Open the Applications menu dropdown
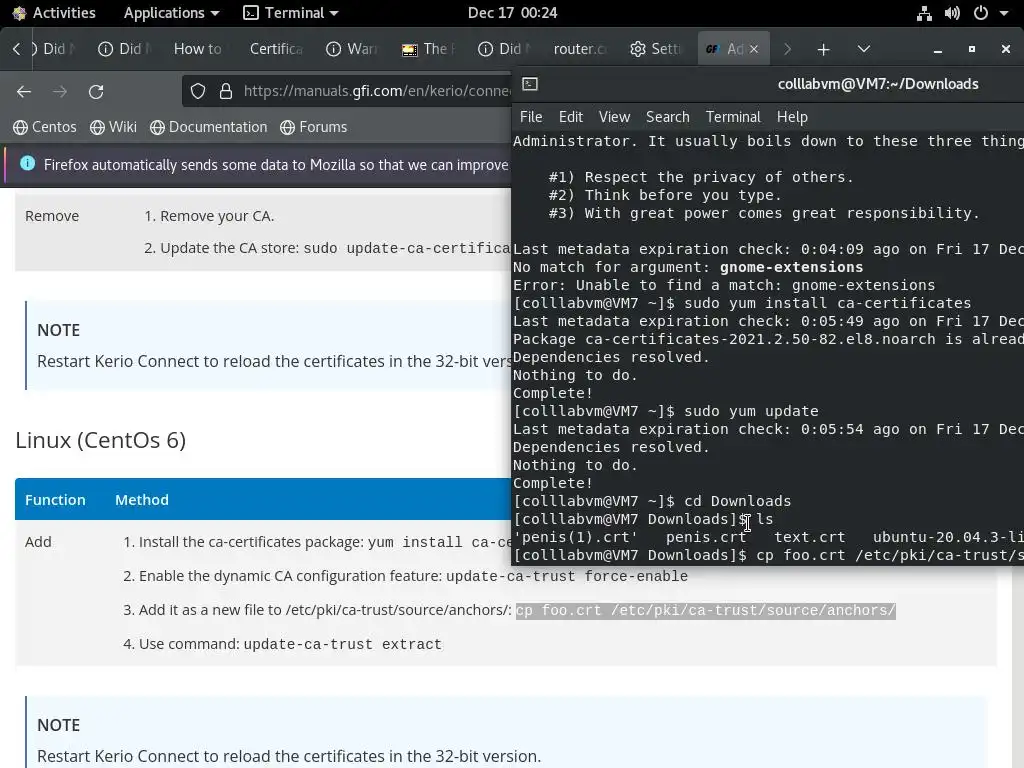1024x768 pixels. [171, 12]
